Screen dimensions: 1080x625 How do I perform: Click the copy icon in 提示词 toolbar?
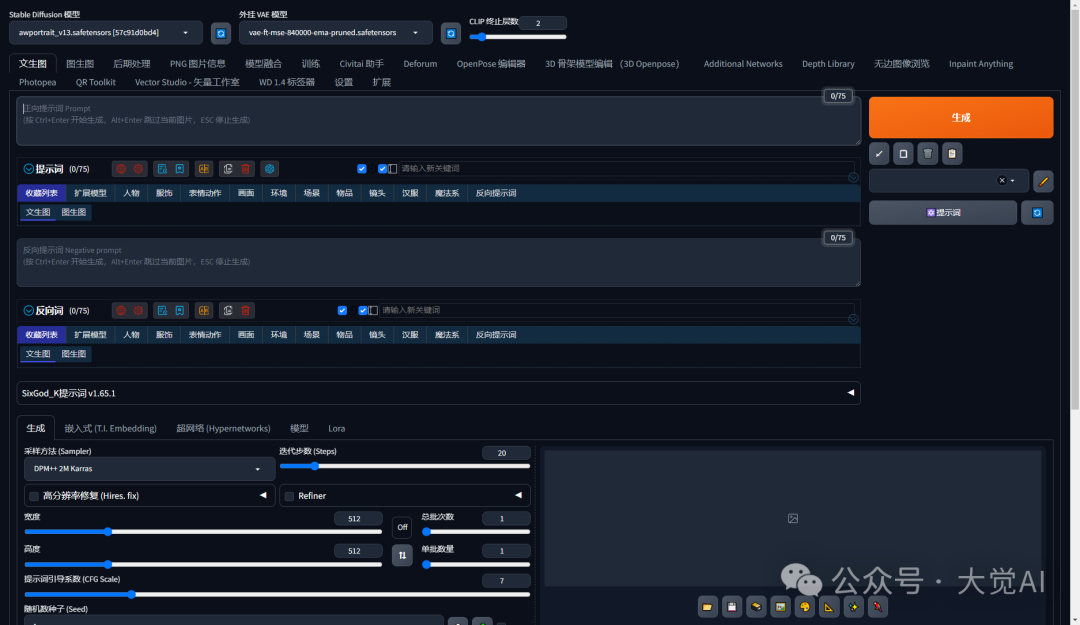click(x=228, y=169)
